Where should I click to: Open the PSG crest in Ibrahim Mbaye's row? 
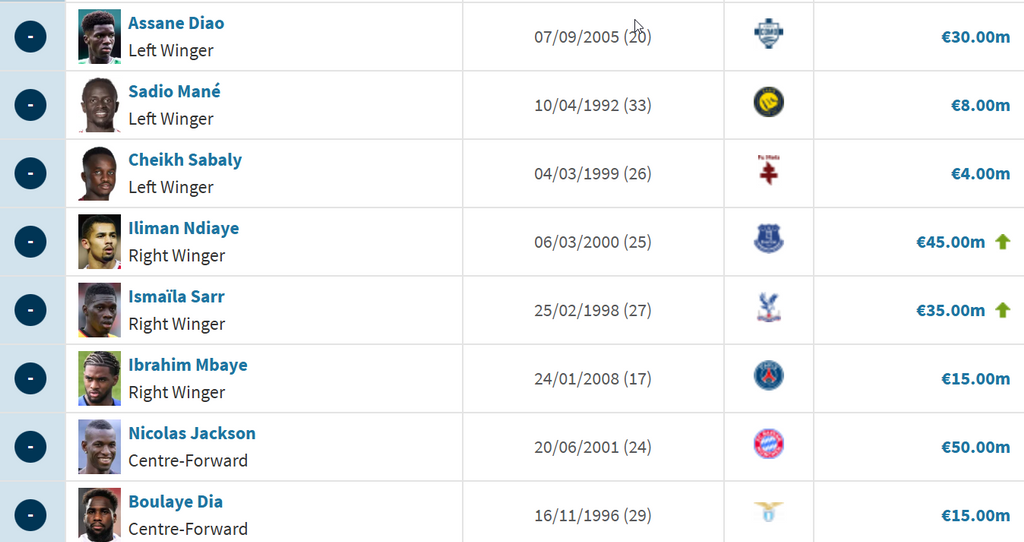coord(768,377)
